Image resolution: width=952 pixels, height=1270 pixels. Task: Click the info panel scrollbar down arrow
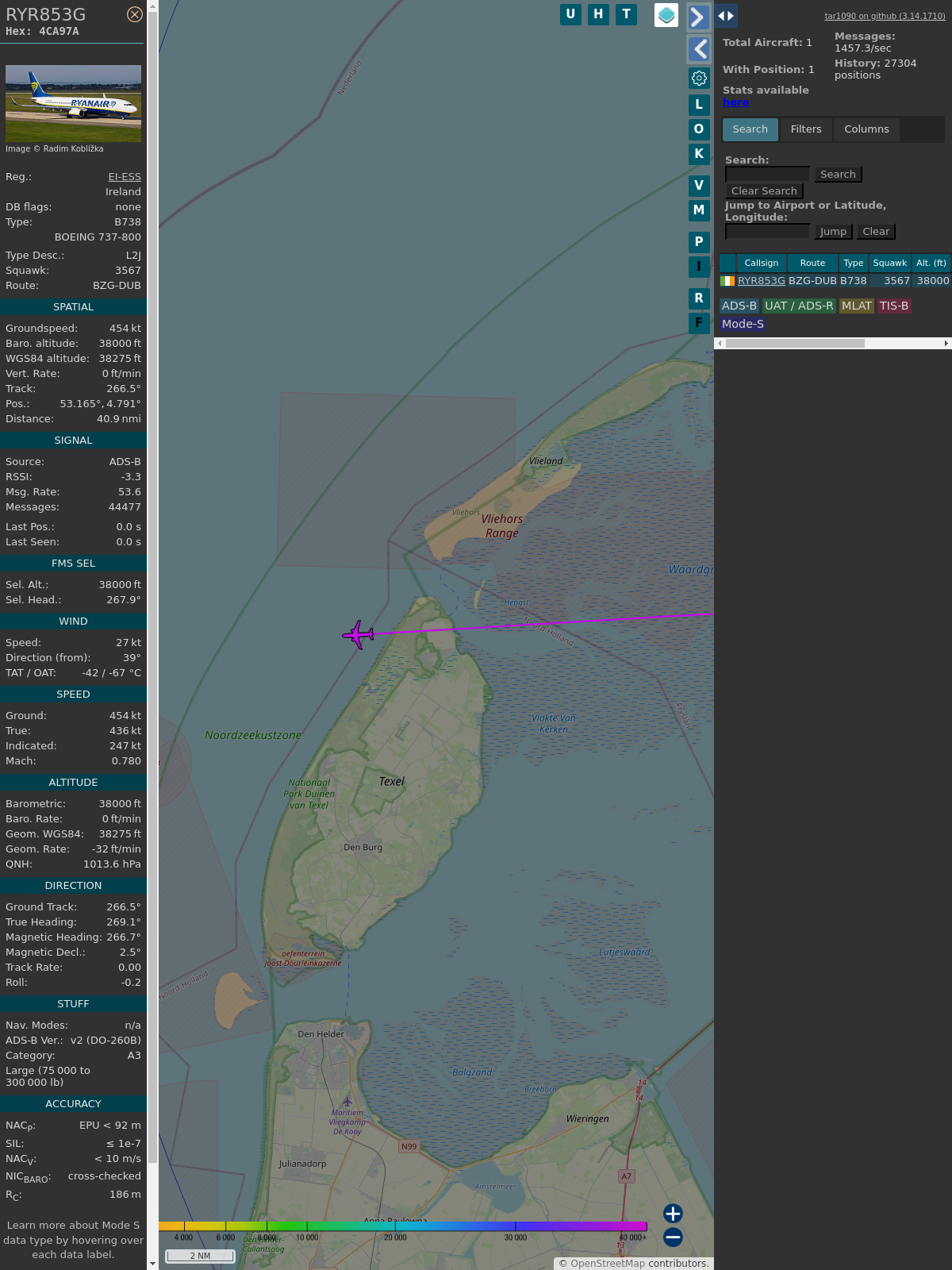point(152,1264)
